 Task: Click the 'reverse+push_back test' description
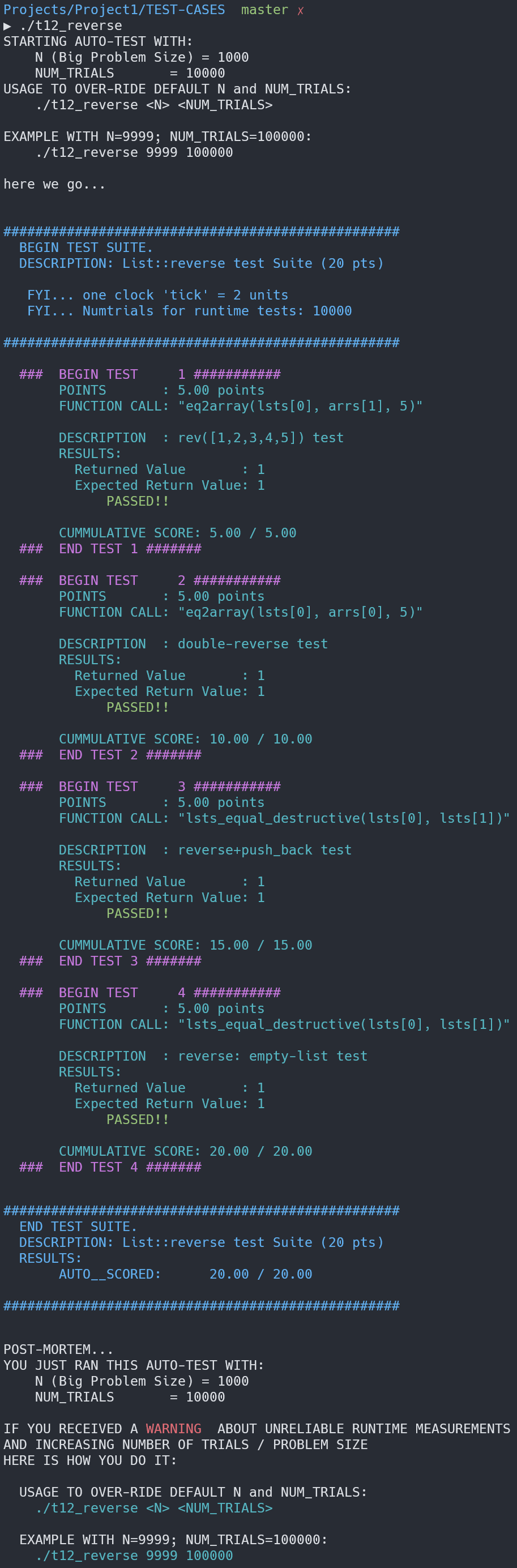[264, 850]
